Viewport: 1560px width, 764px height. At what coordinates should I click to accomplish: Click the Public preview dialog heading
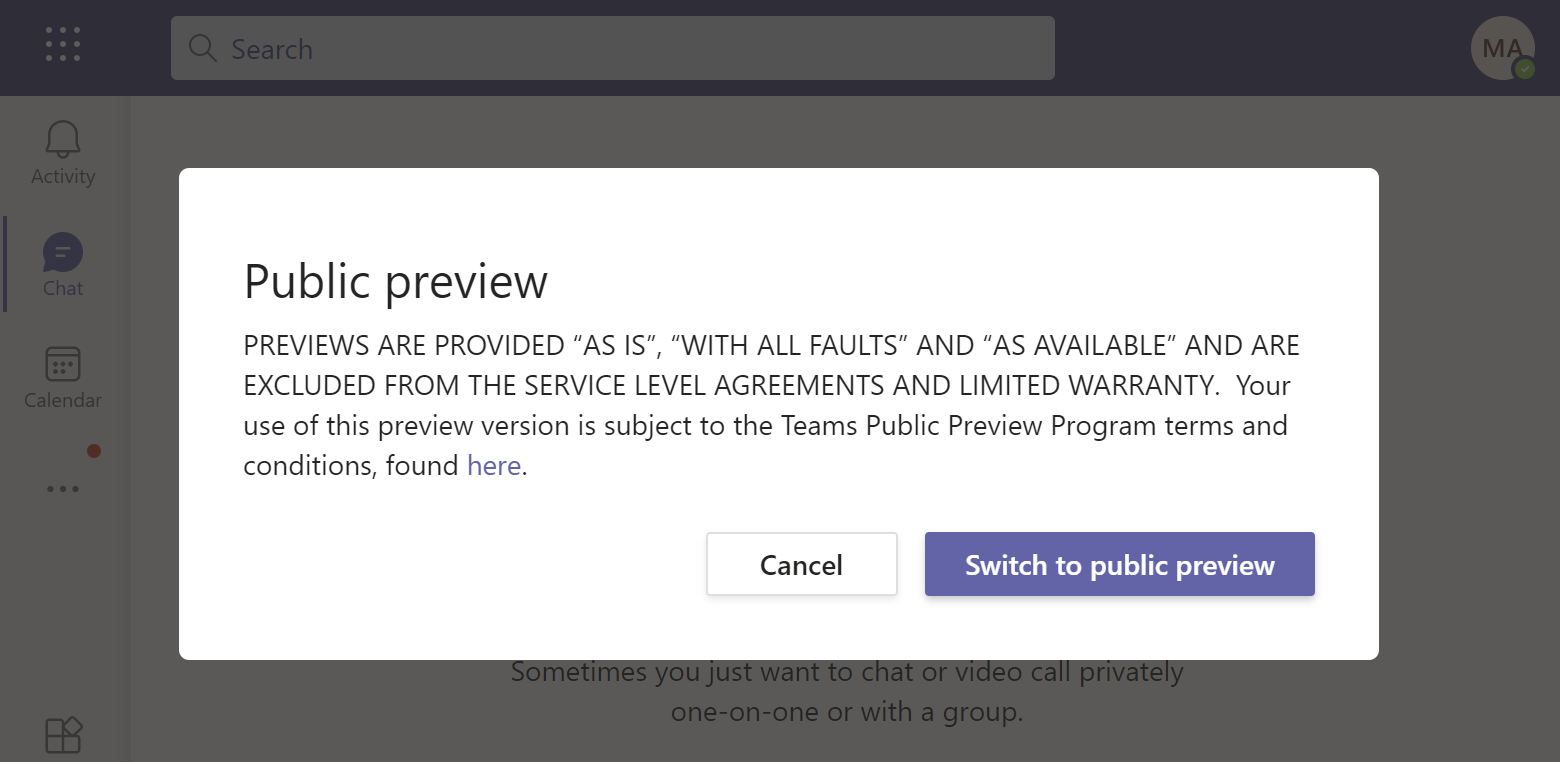pos(396,282)
